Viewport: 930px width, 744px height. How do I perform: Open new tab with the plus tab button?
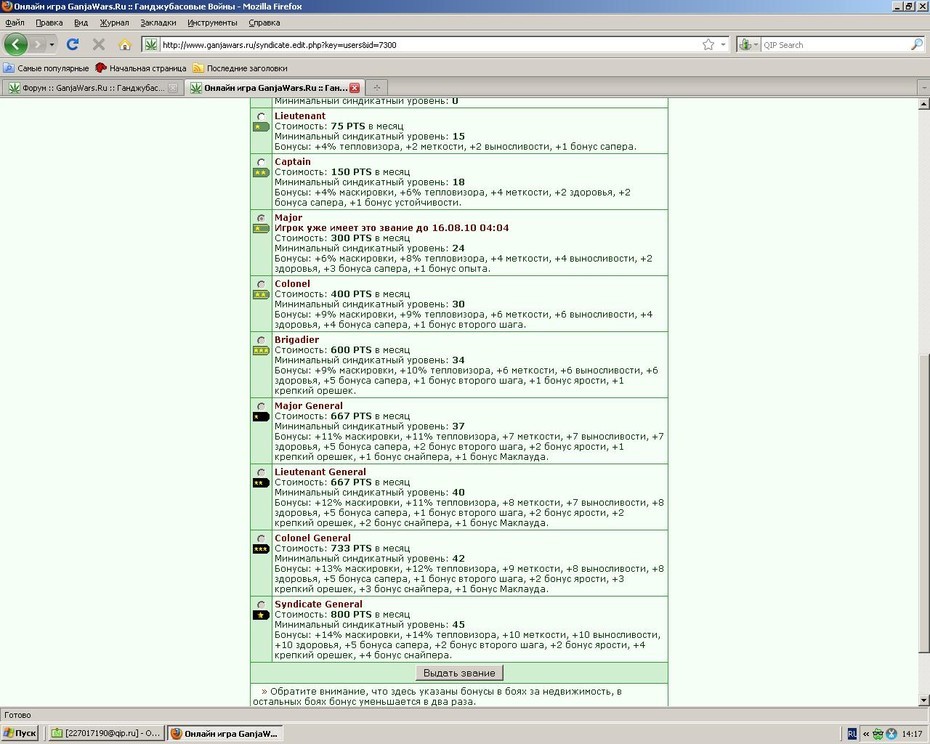click(x=377, y=88)
